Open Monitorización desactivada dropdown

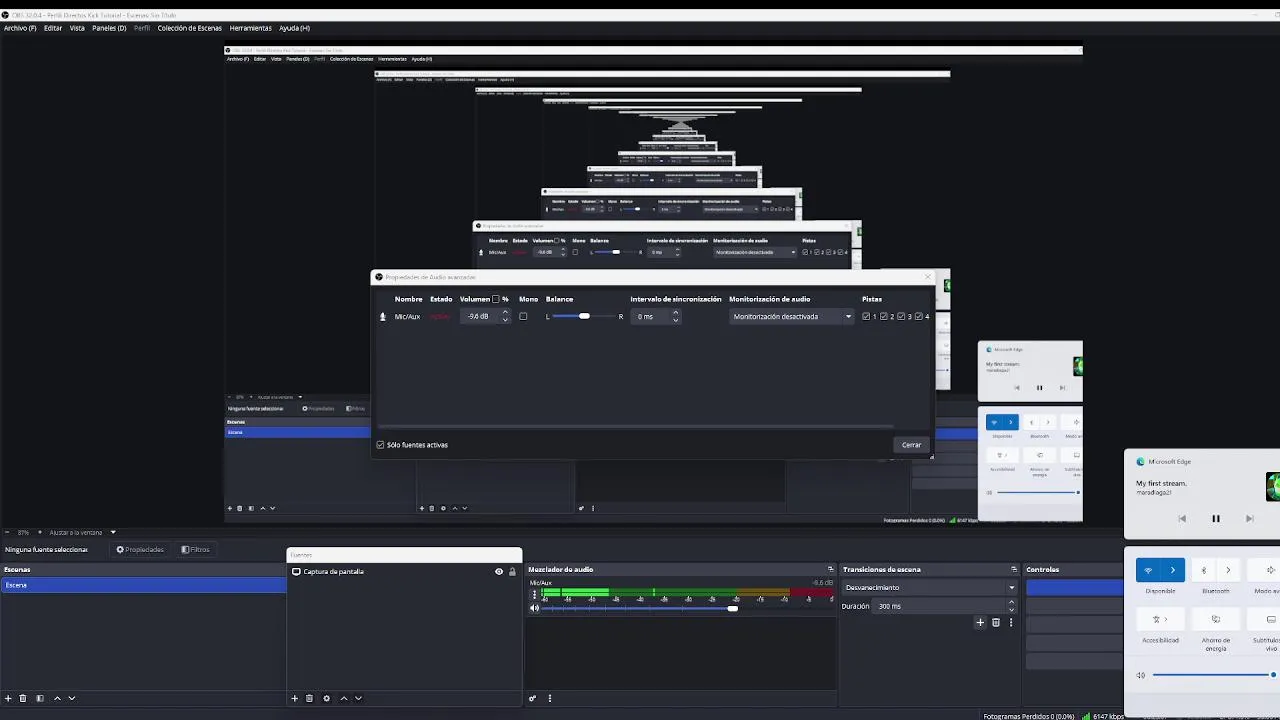(x=792, y=316)
